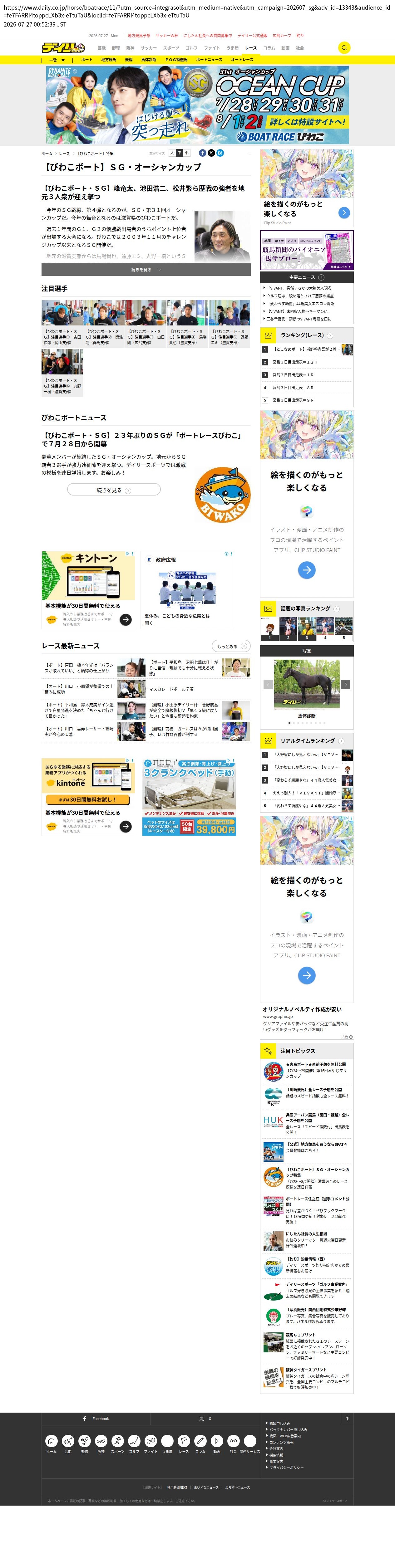The height and width of the screenshot is (1568, 395).
Task: Select 競輪 in yellow submenu
Action: pyautogui.click(x=129, y=60)
